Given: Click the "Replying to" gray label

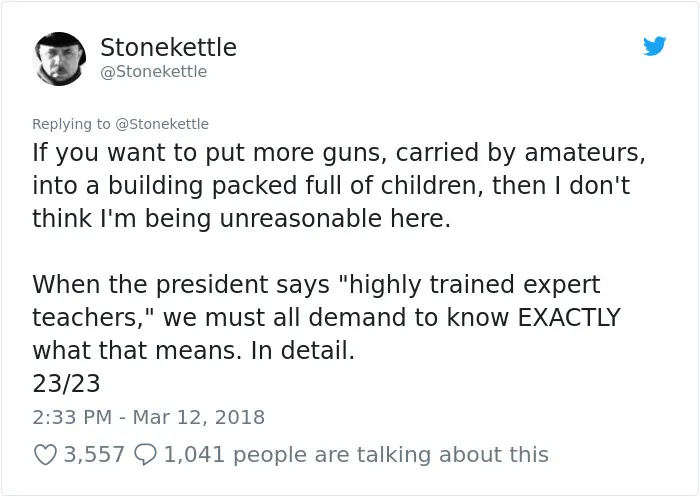Looking at the screenshot, I should [71, 124].
